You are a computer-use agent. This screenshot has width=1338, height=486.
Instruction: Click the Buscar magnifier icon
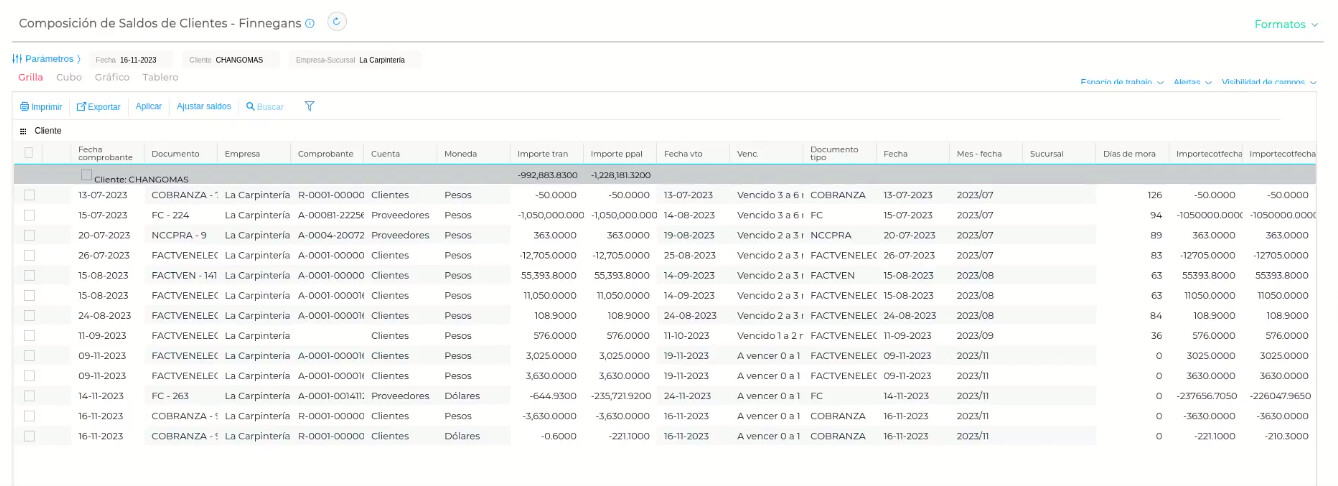250,107
